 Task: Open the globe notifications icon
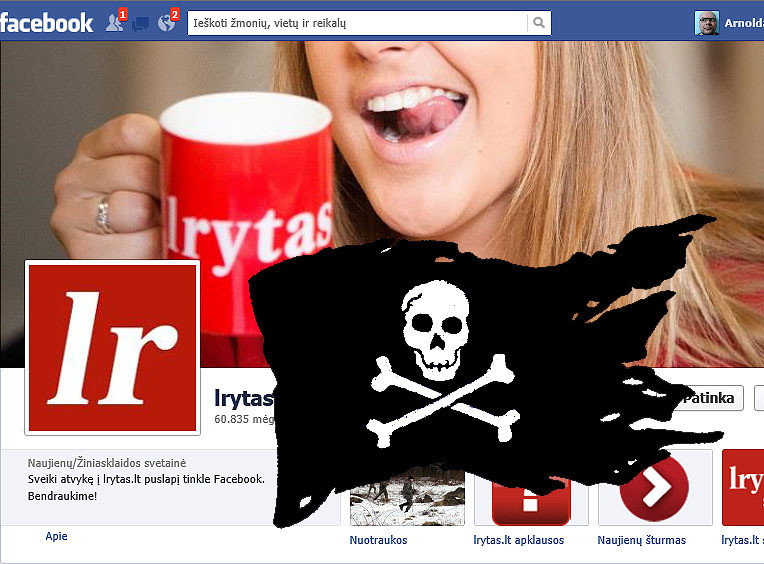[166, 22]
